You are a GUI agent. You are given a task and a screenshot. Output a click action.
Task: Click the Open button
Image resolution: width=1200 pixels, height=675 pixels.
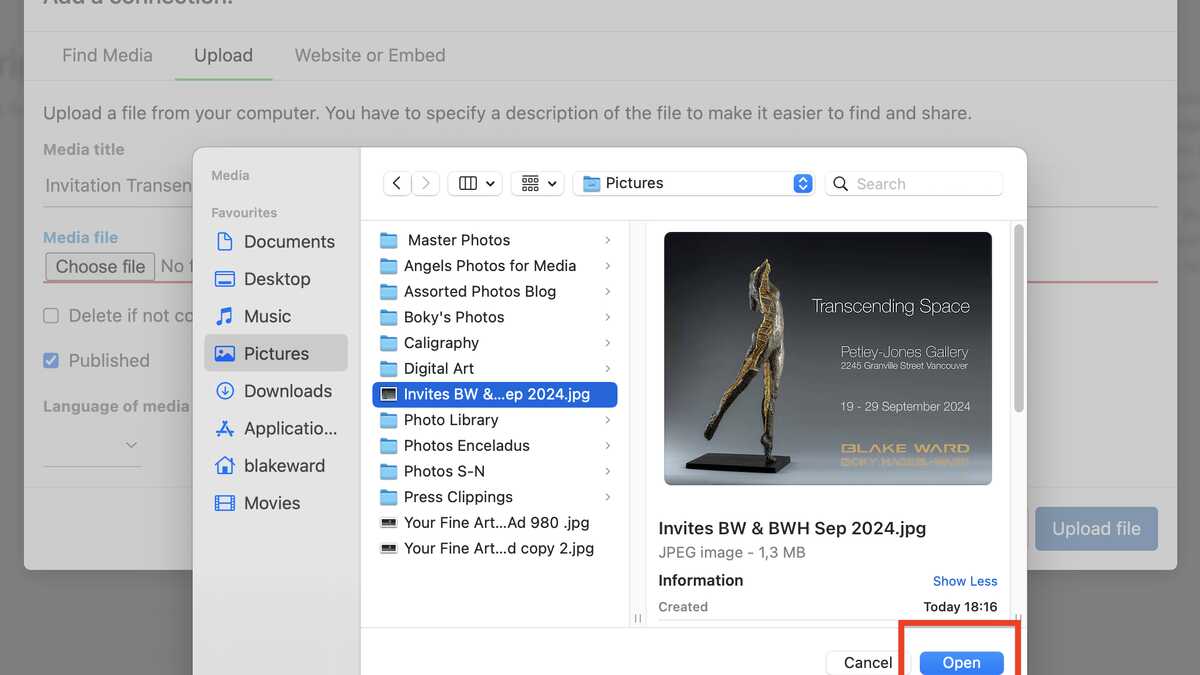pyautogui.click(x=961, y=662)
